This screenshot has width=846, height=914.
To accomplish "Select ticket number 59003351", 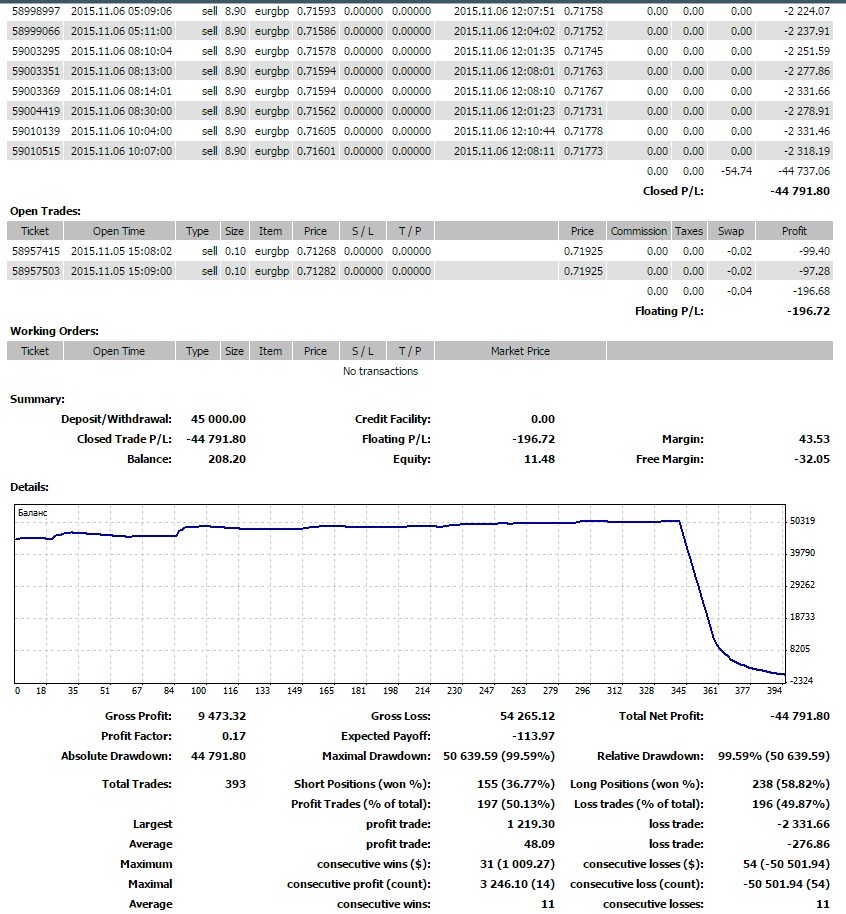I will (36, 71).
